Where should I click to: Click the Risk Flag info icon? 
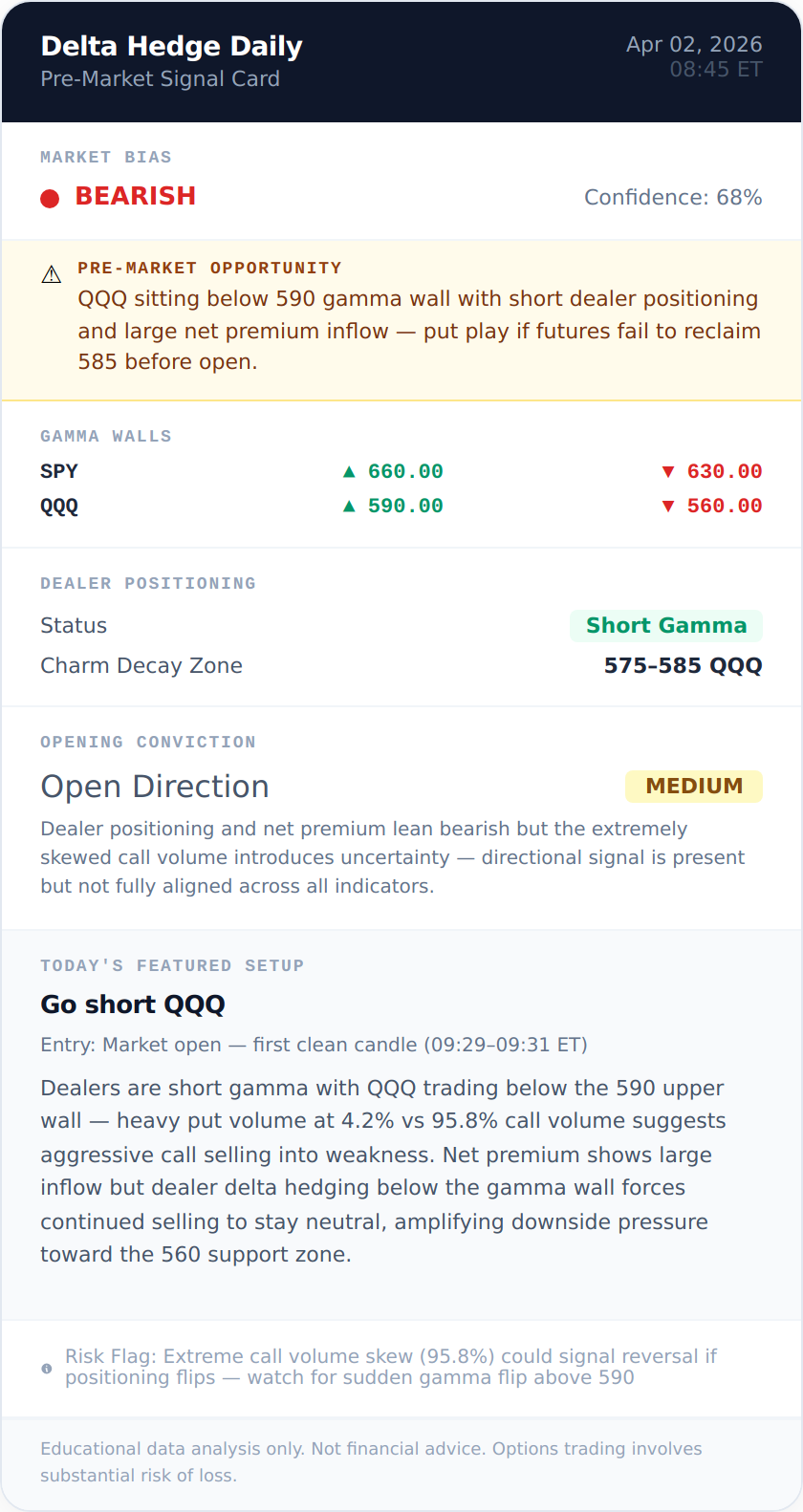coord(47,1369)
